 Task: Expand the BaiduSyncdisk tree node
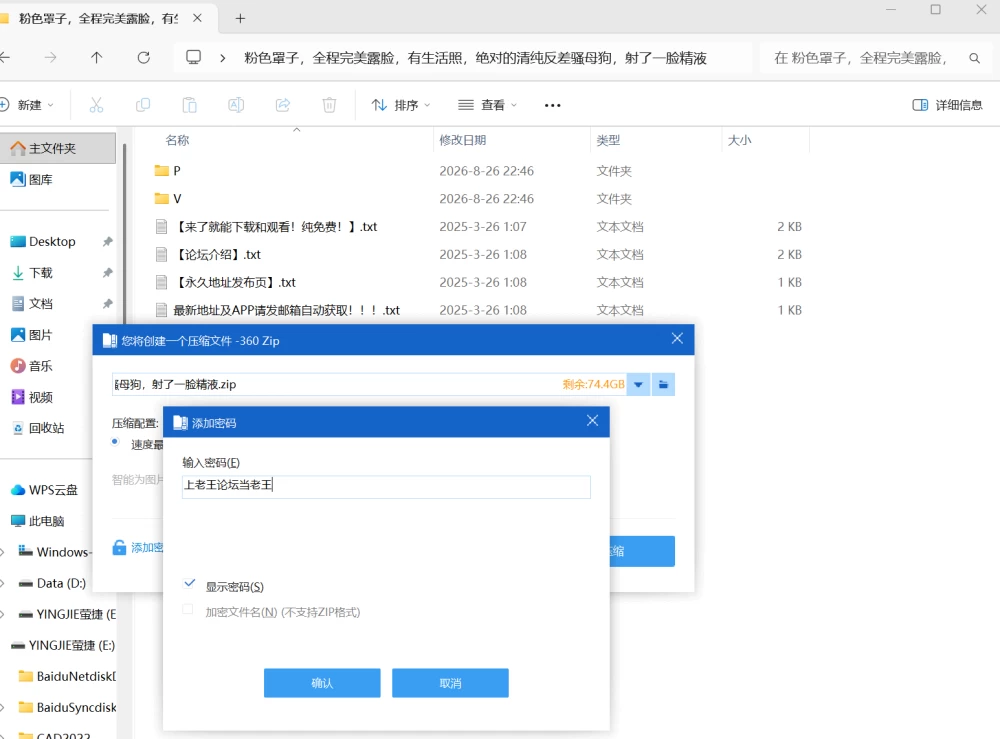3,708
